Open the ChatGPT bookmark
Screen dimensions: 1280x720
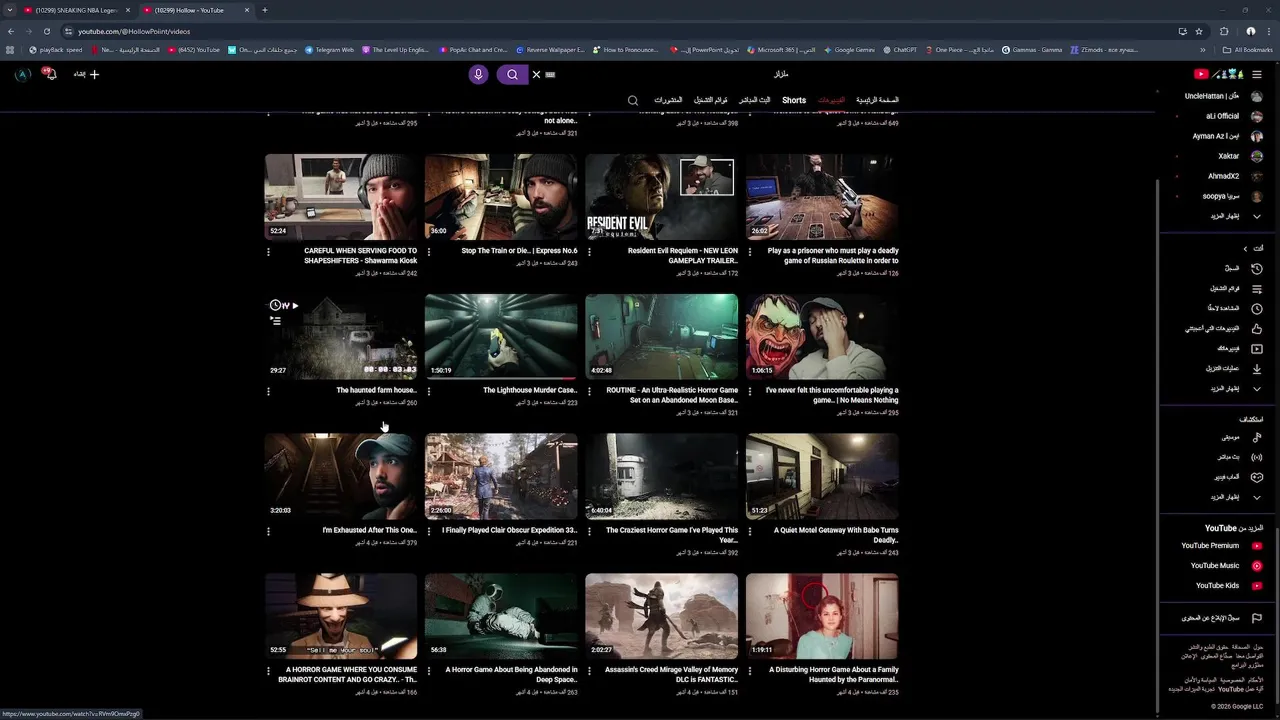point(900,49)
